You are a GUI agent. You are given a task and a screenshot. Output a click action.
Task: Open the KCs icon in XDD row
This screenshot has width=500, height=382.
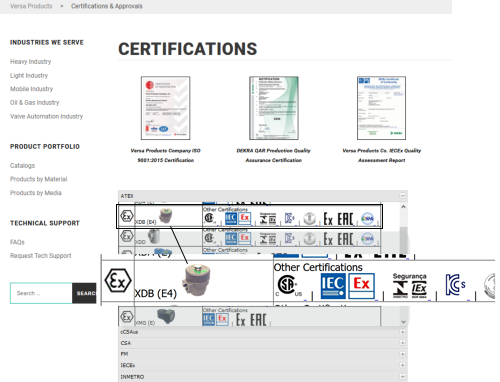pyautogui.click(x=290, y=238)
